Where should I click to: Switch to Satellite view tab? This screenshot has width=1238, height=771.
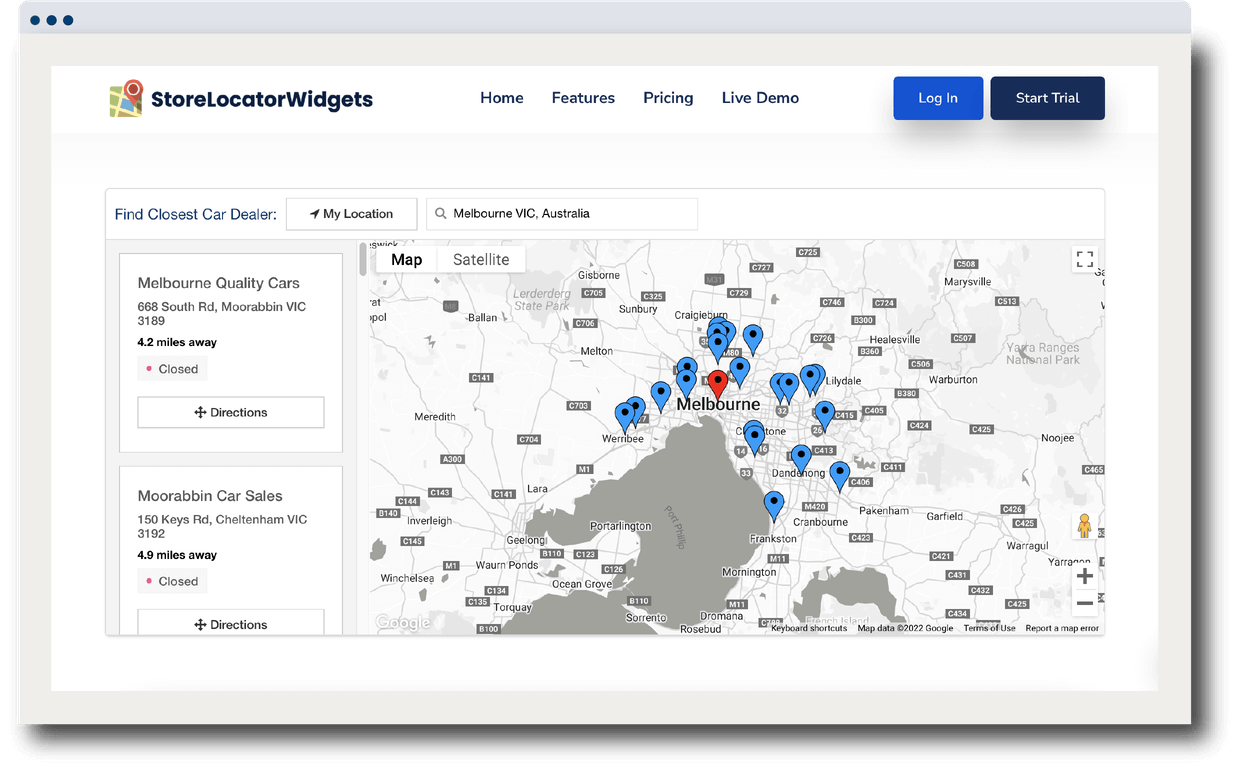pos(481,259)
